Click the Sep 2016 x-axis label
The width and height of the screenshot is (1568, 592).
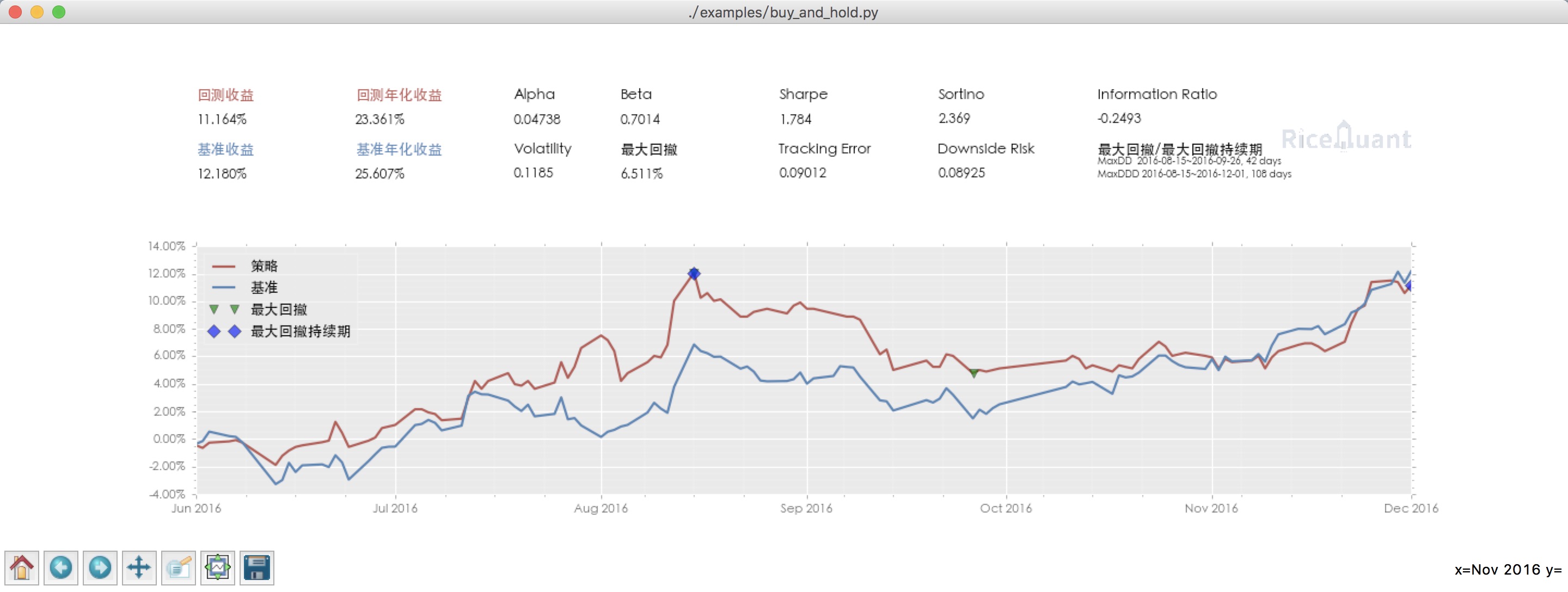click(x=806, y=508)
